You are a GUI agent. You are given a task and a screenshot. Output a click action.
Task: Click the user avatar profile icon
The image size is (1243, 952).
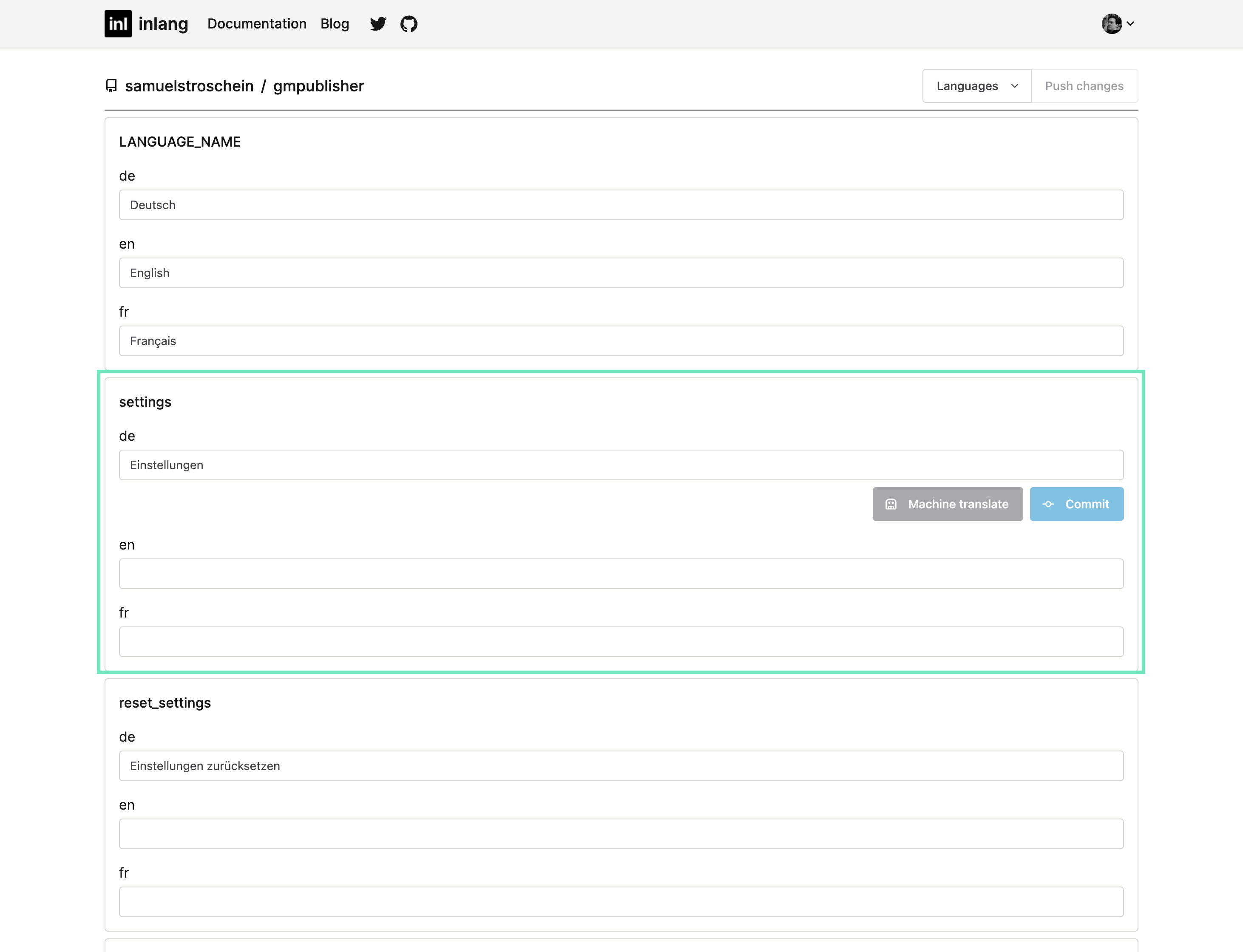point(1112,23)
